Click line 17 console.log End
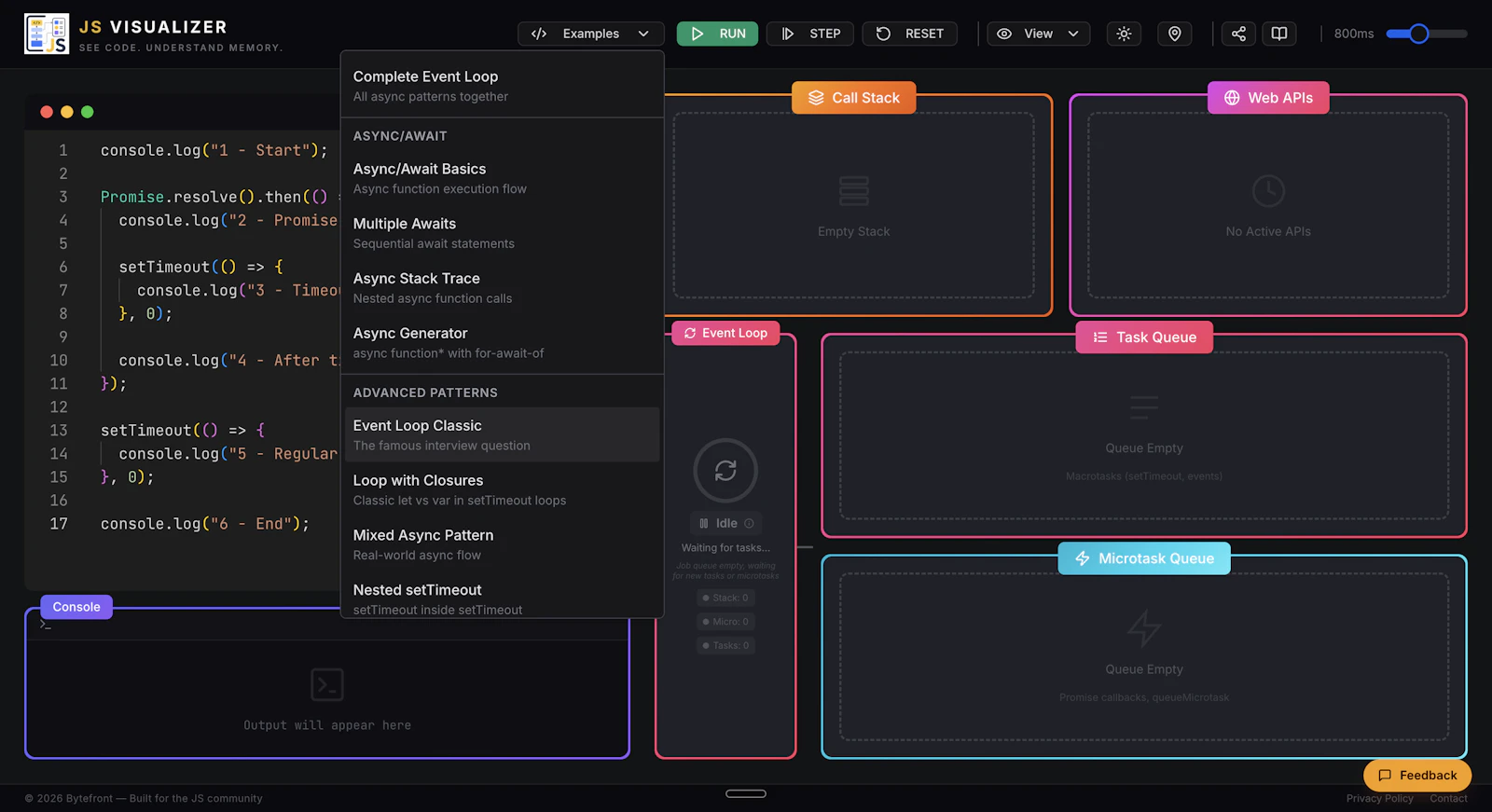Viewport: 1492px width, 812px height. point(204,524)
